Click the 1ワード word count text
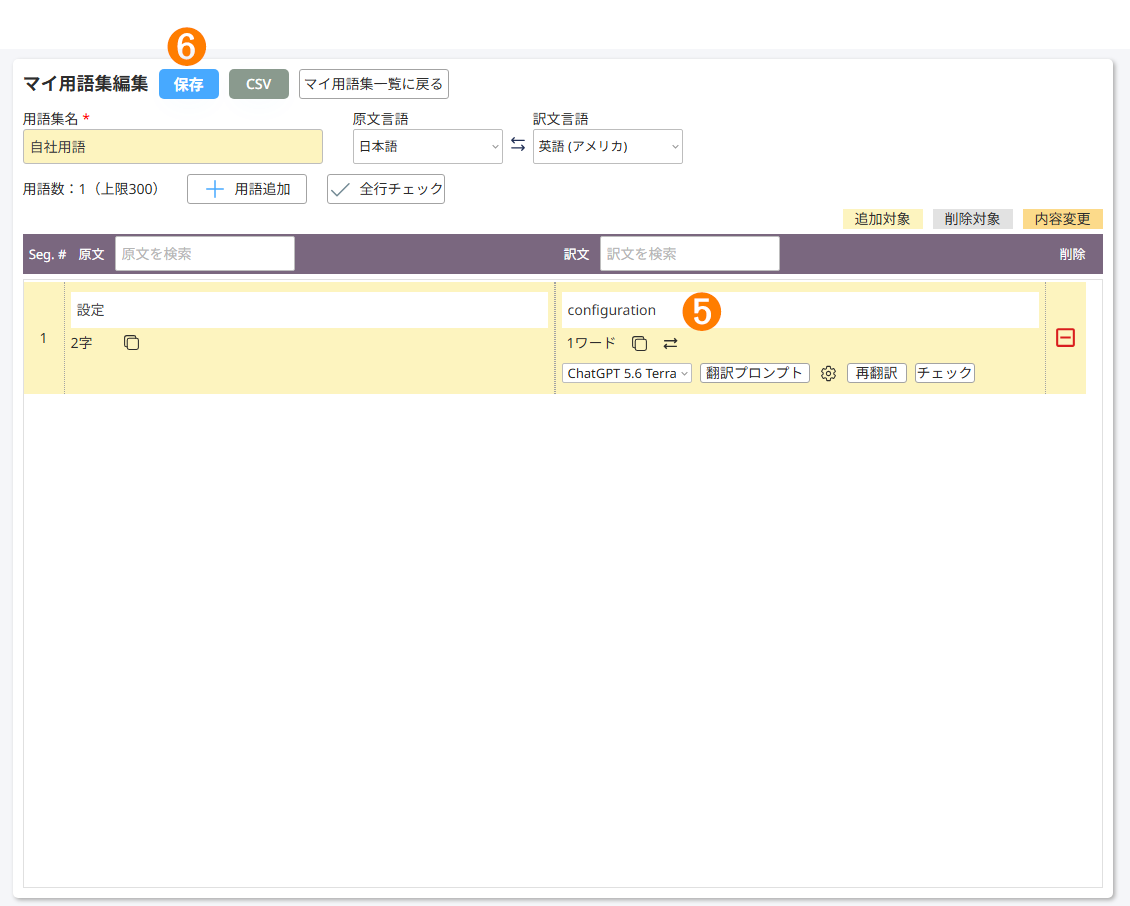 pyautogui.click(x=591, y=343)
